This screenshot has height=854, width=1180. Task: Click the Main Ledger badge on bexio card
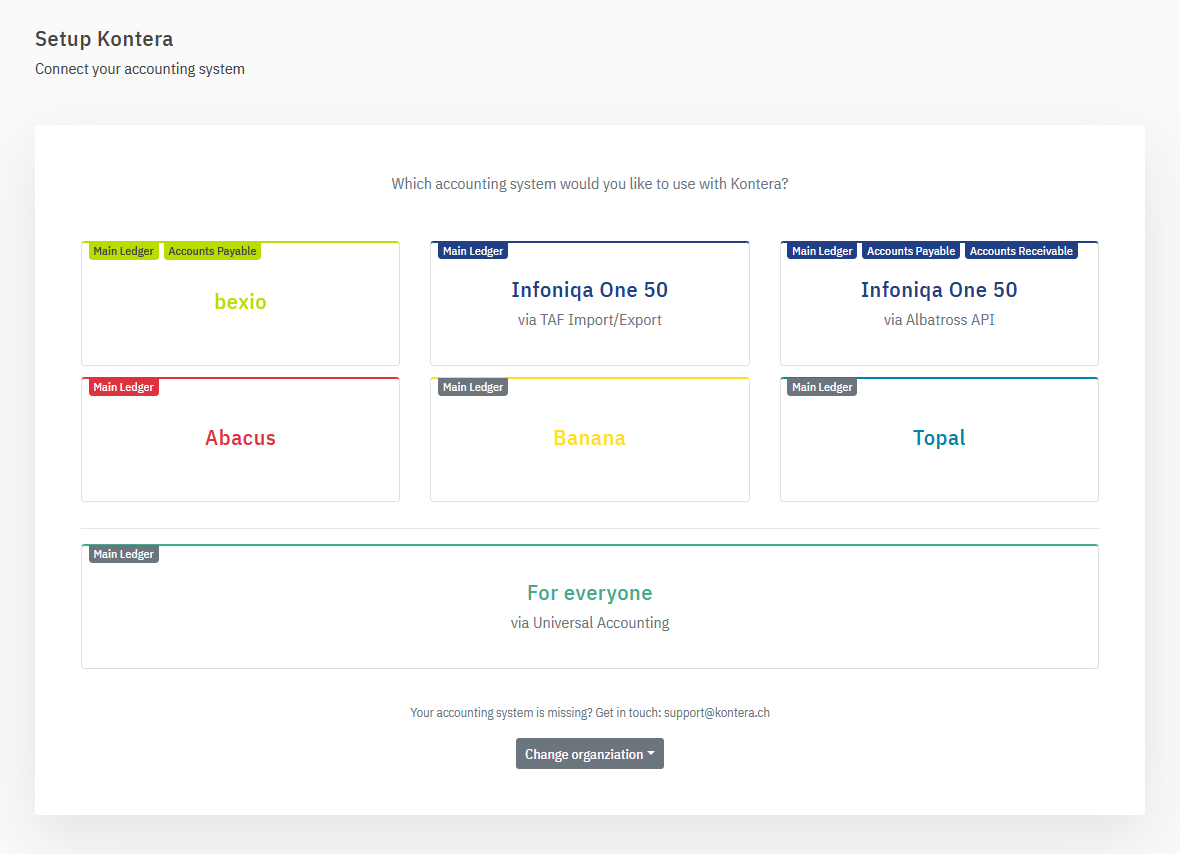point(123,251)
